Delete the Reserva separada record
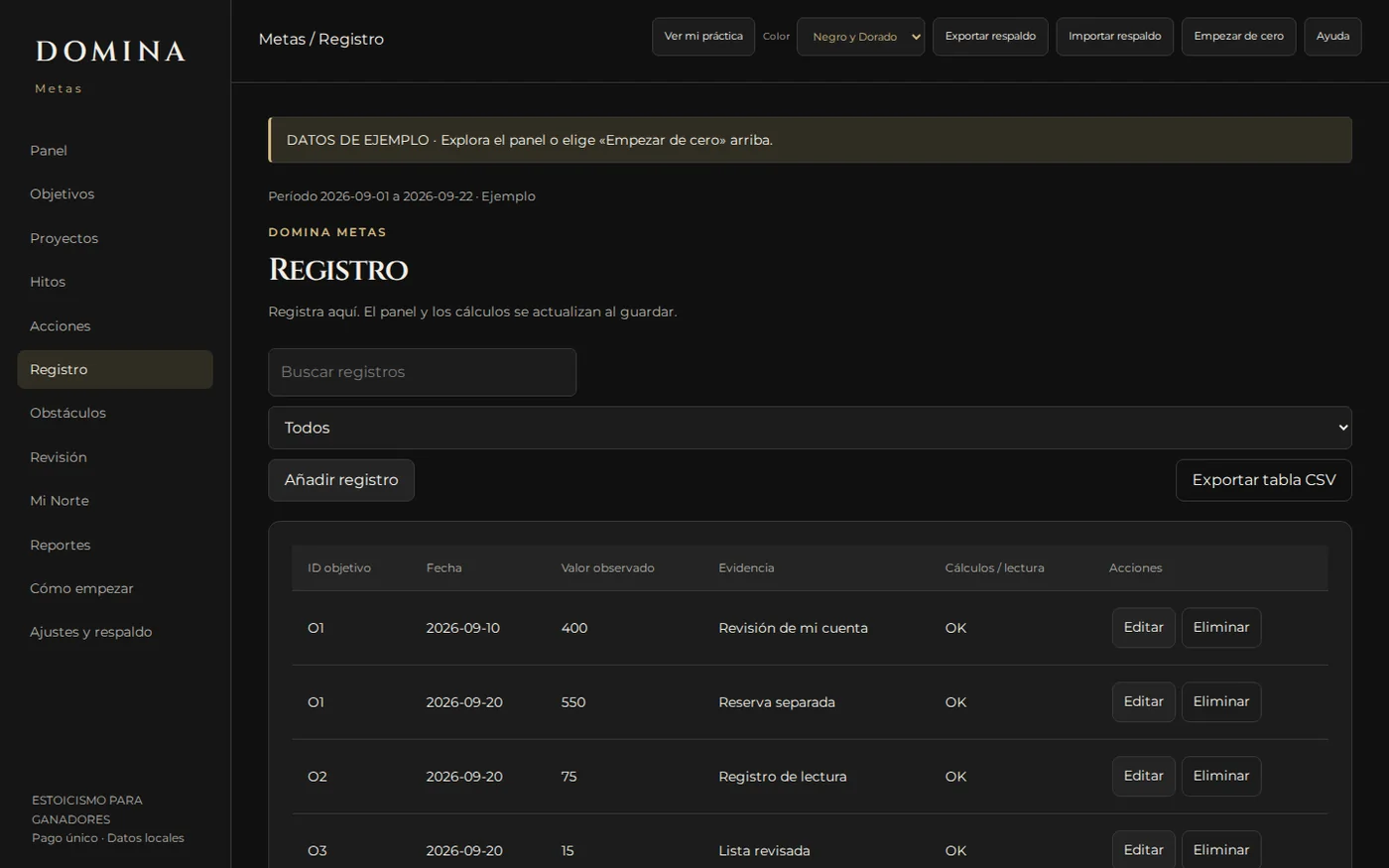1389x868 pixels. (x=1221, y=702)
